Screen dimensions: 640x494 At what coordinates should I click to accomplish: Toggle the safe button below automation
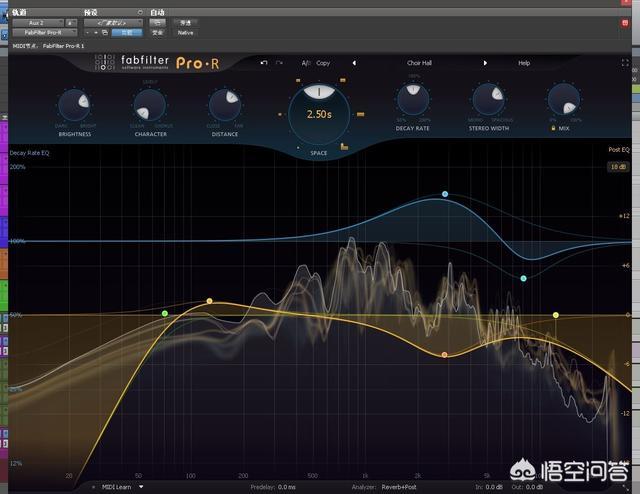coord(158,33)
